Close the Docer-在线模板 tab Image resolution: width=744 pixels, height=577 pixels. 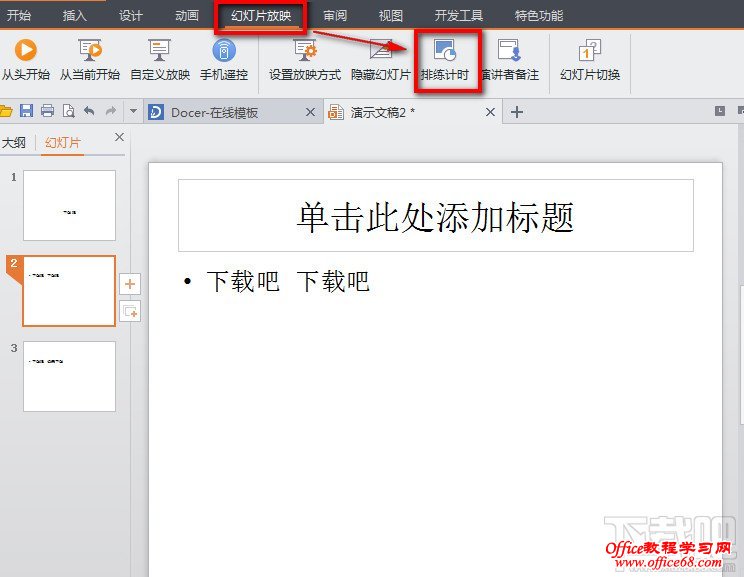(310, 112)
